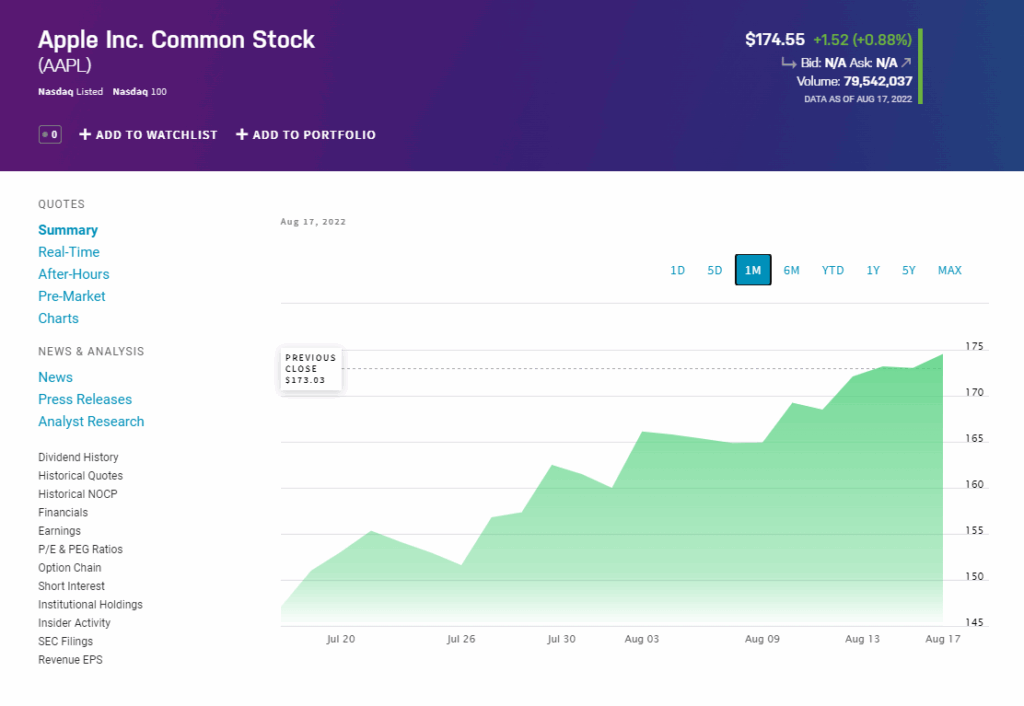Click the counter badge showing 0

coord(50,135)
